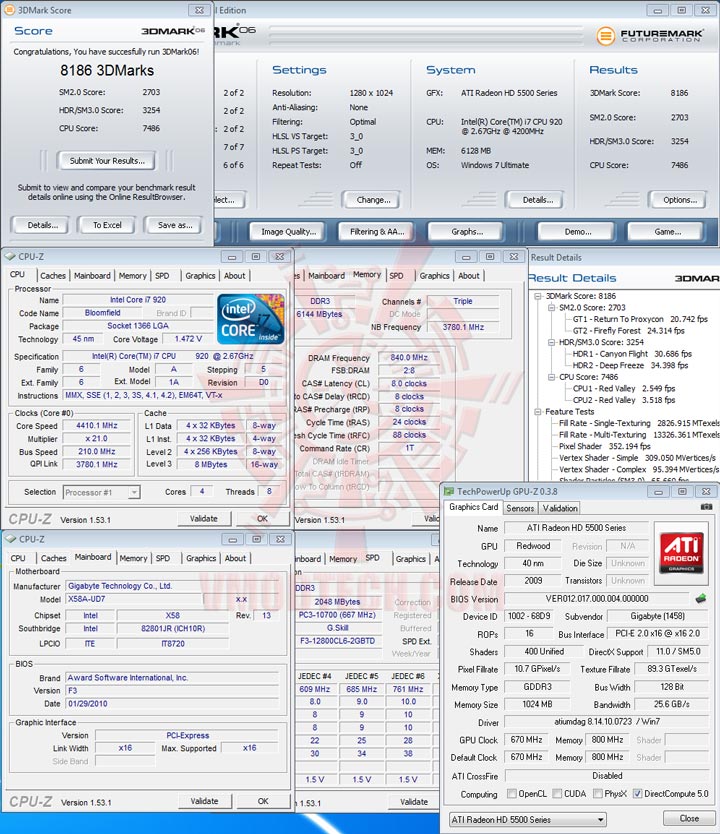Click the TechPowerUp GPU-Z title bar icon
Image resolution: width=720 pixels, height=834 pixels.
[449, 491]
